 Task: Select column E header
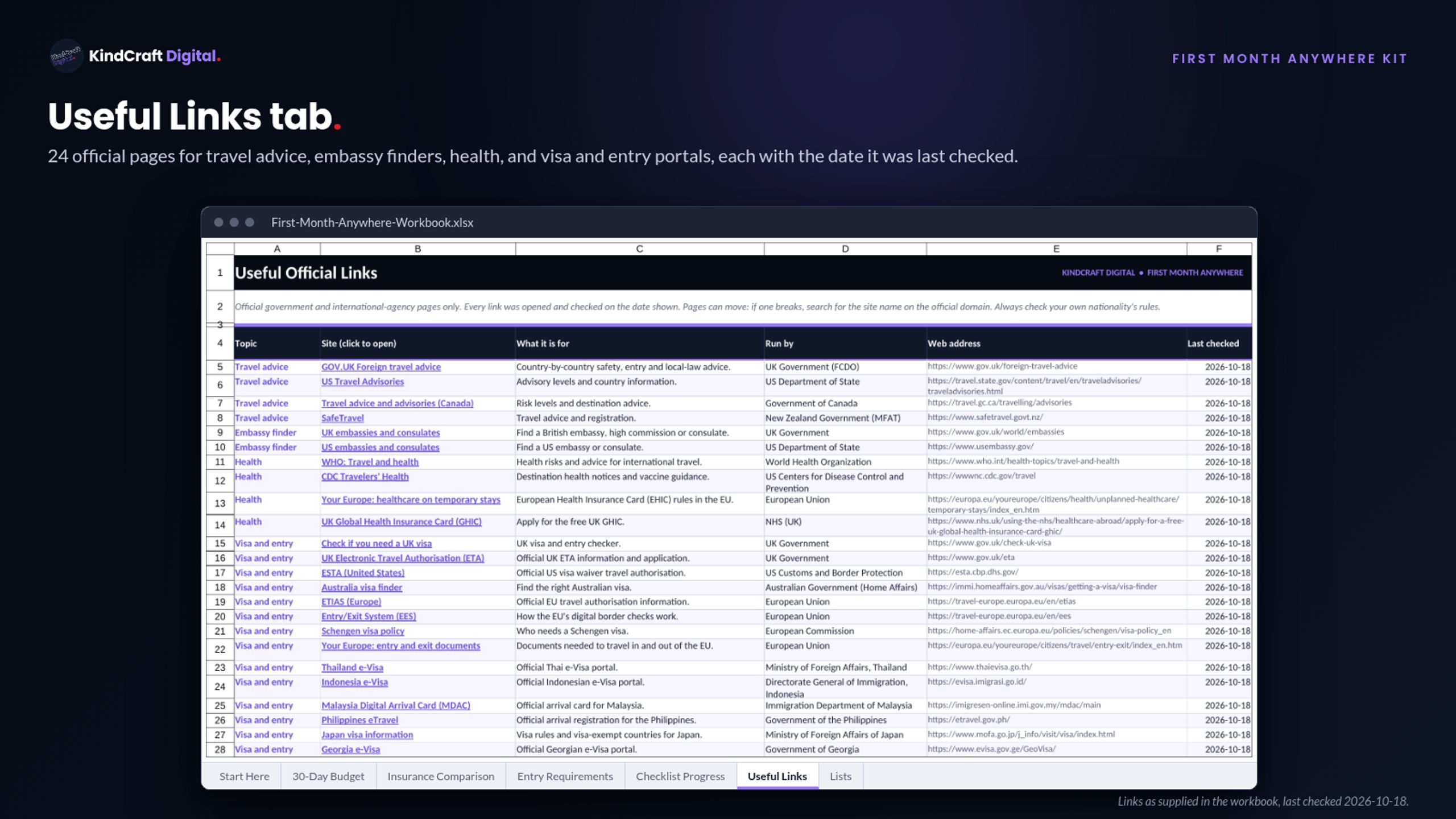coord(1056,249)
